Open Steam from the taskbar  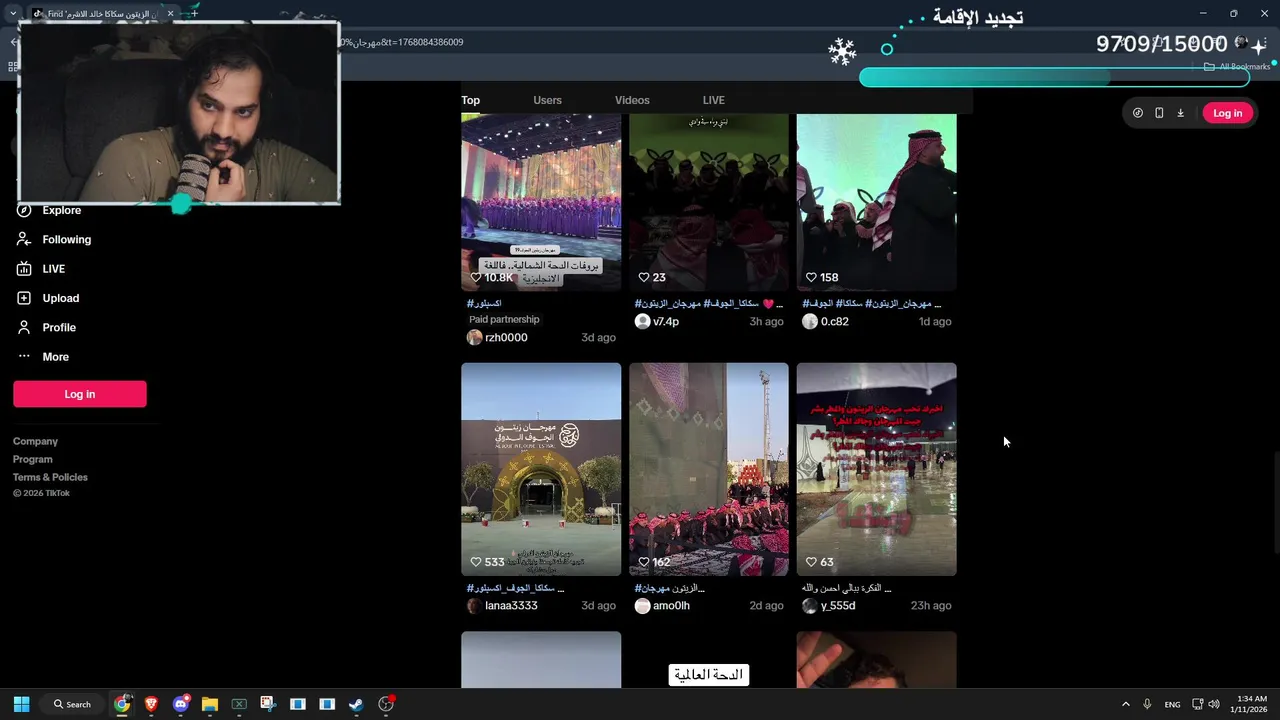click(356, 704)
